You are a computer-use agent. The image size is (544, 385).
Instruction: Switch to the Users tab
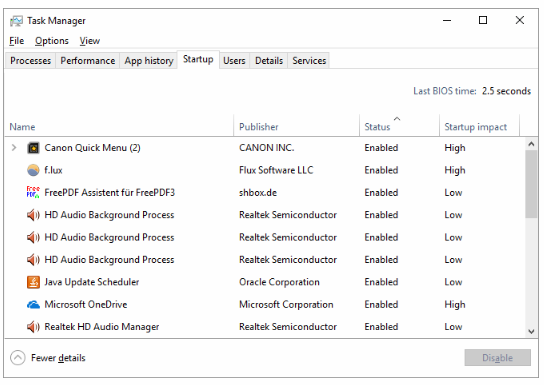[234, 61]
